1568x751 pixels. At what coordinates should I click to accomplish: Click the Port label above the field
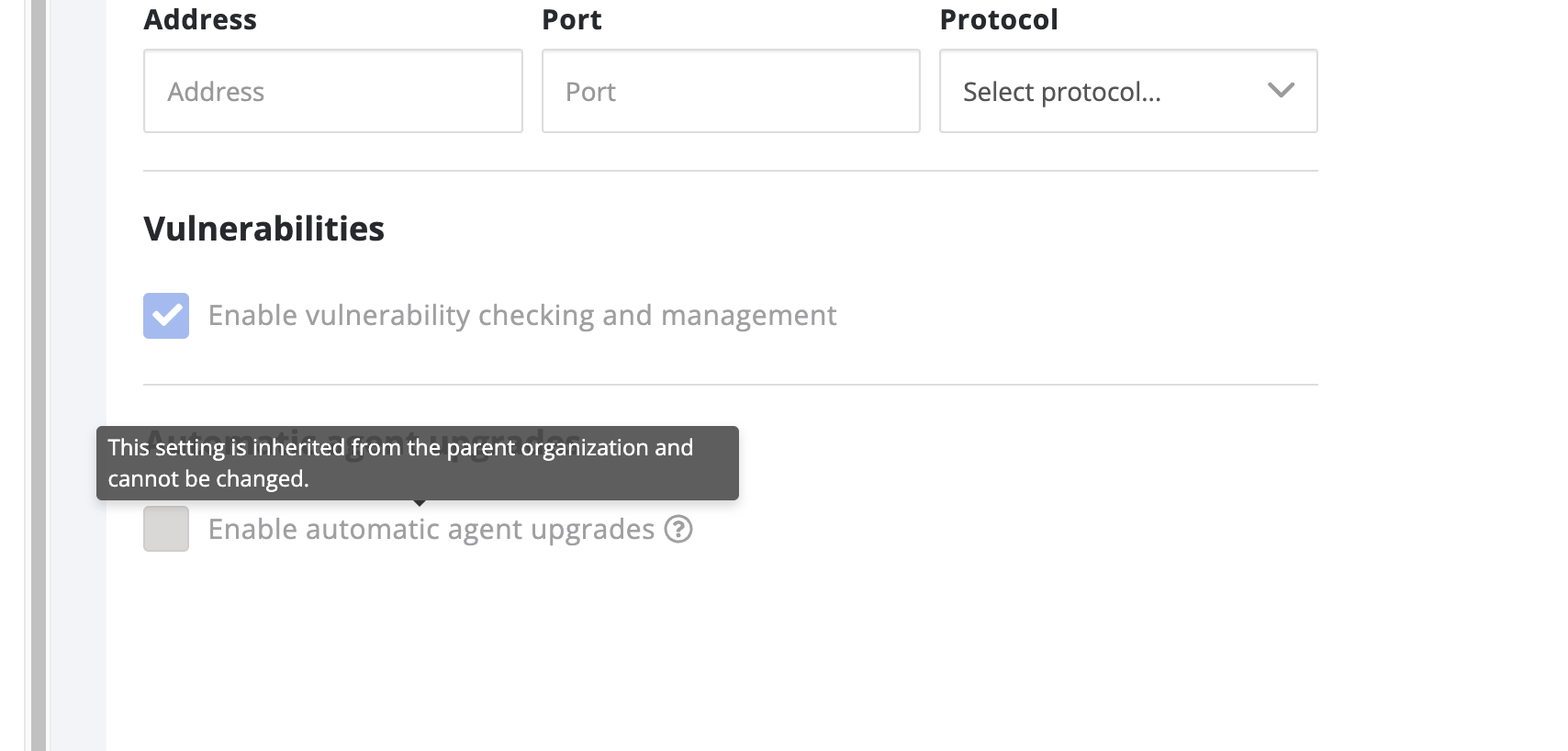pos(571,19)
